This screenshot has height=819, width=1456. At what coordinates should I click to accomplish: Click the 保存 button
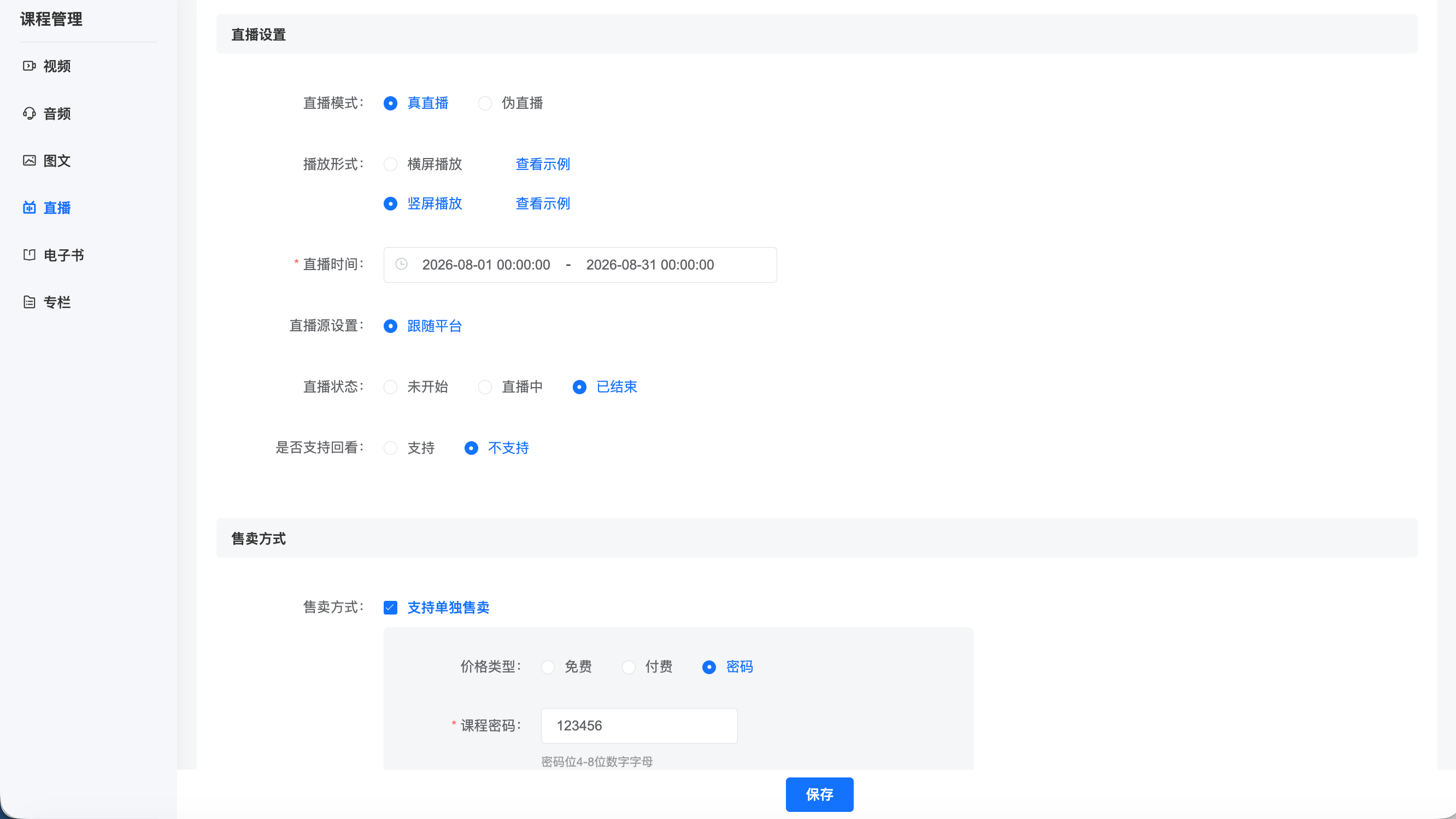tap(820, 795)
